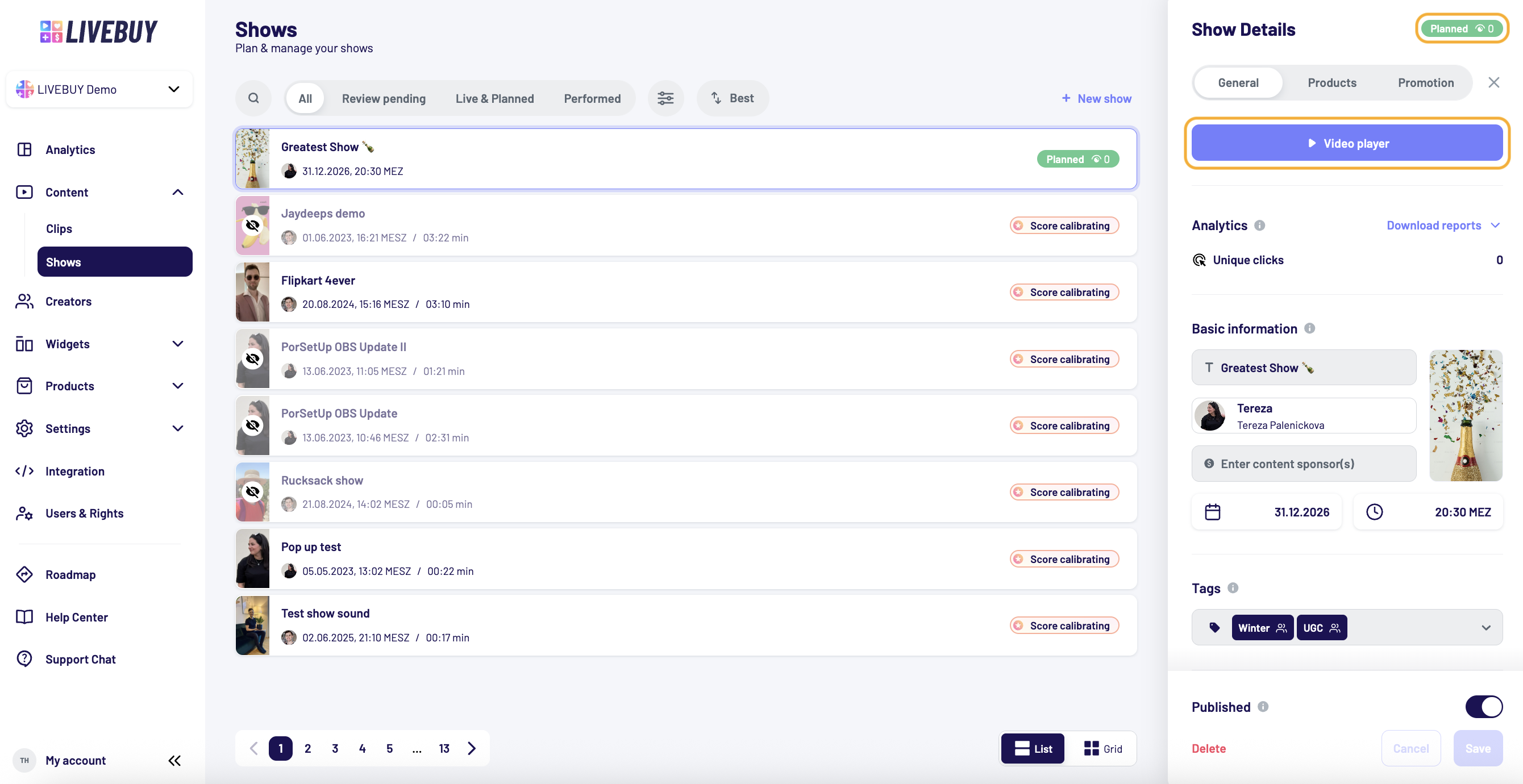Go to next page of shows
Viewport: 1523px width, 784px height.
click(x=472, y=749)
